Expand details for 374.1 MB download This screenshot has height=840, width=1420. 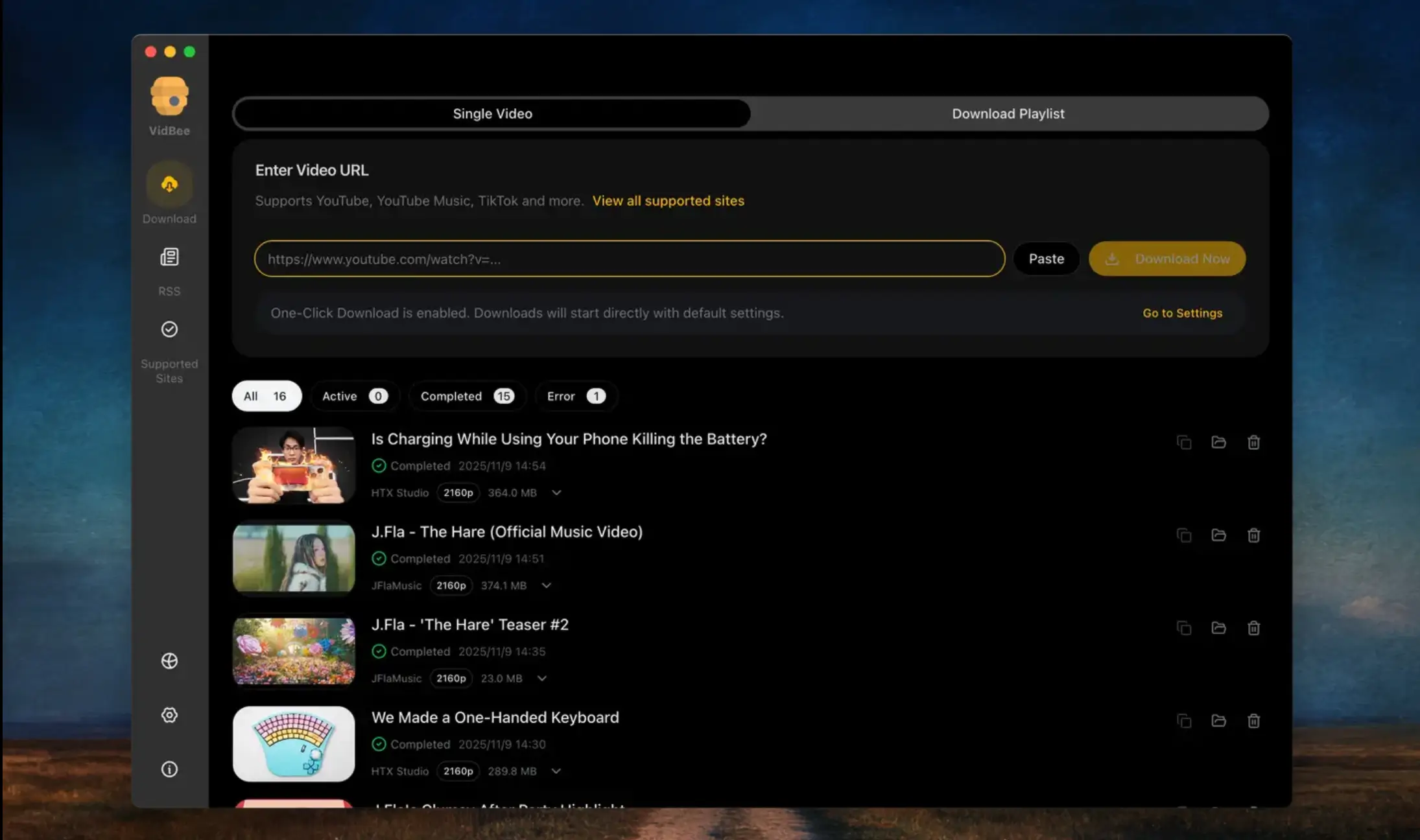click(546, 585)
